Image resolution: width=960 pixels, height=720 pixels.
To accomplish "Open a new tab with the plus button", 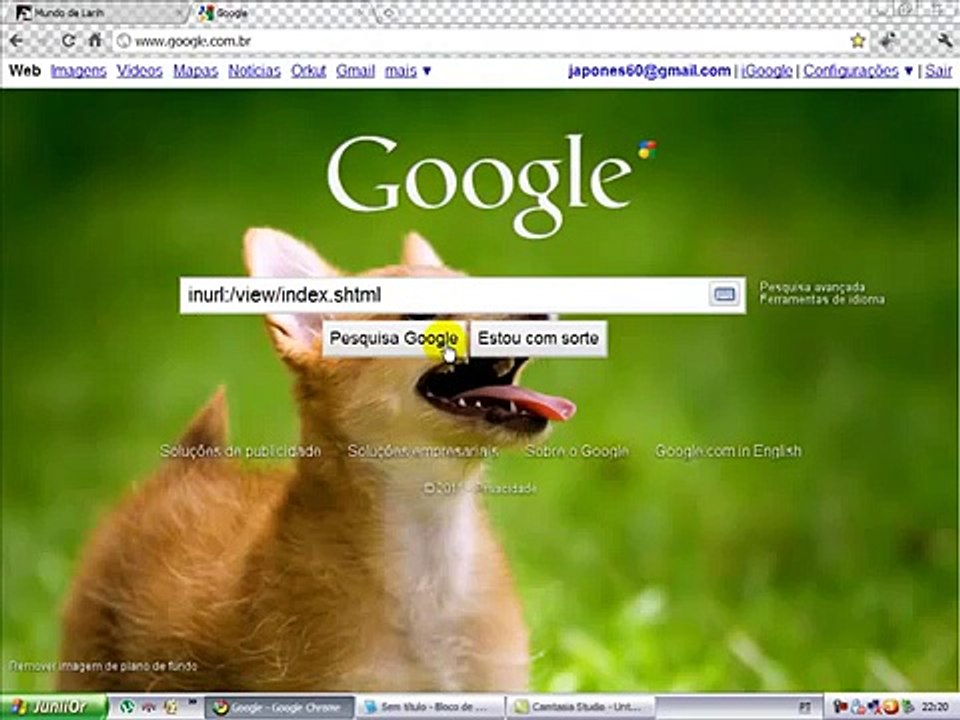I will [389, 12].
